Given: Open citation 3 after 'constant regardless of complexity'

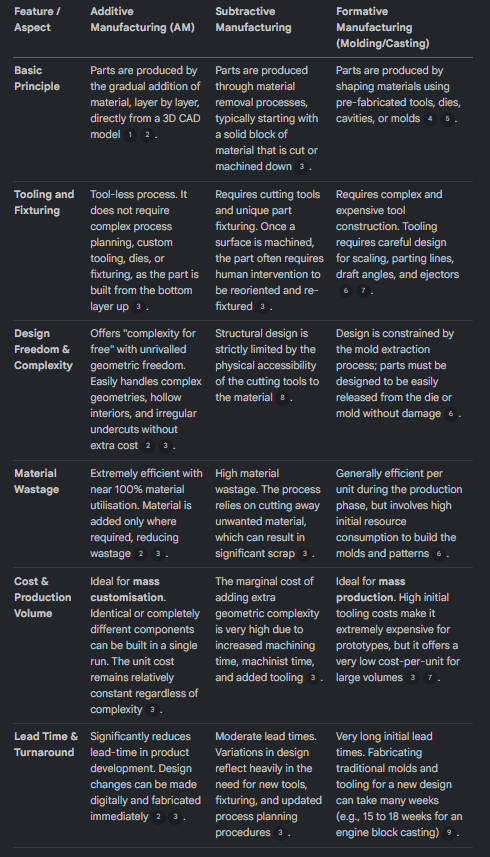Looking at the screenshot, I should click(152, 710).
